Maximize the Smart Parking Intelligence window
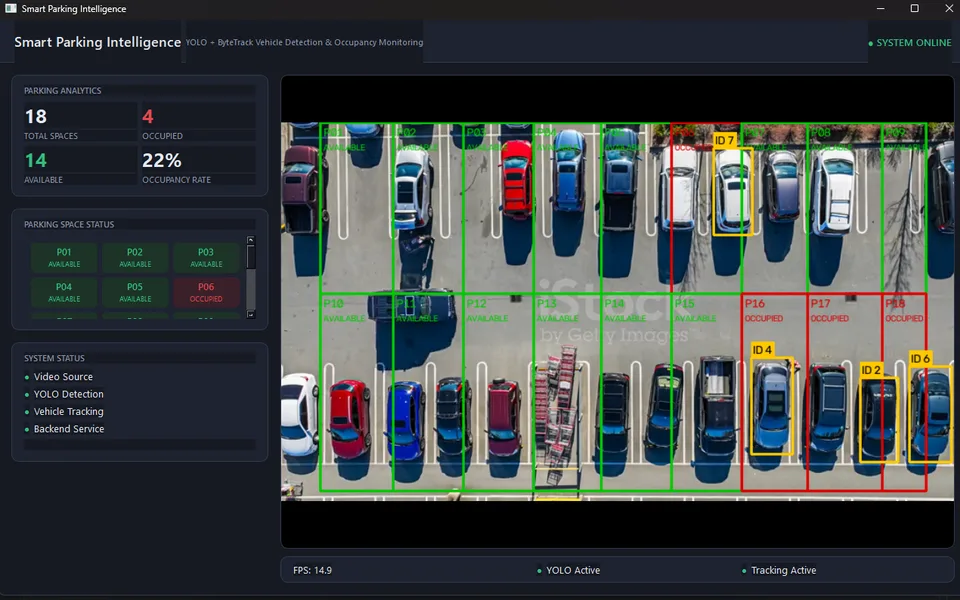 [x=914, y=9]
